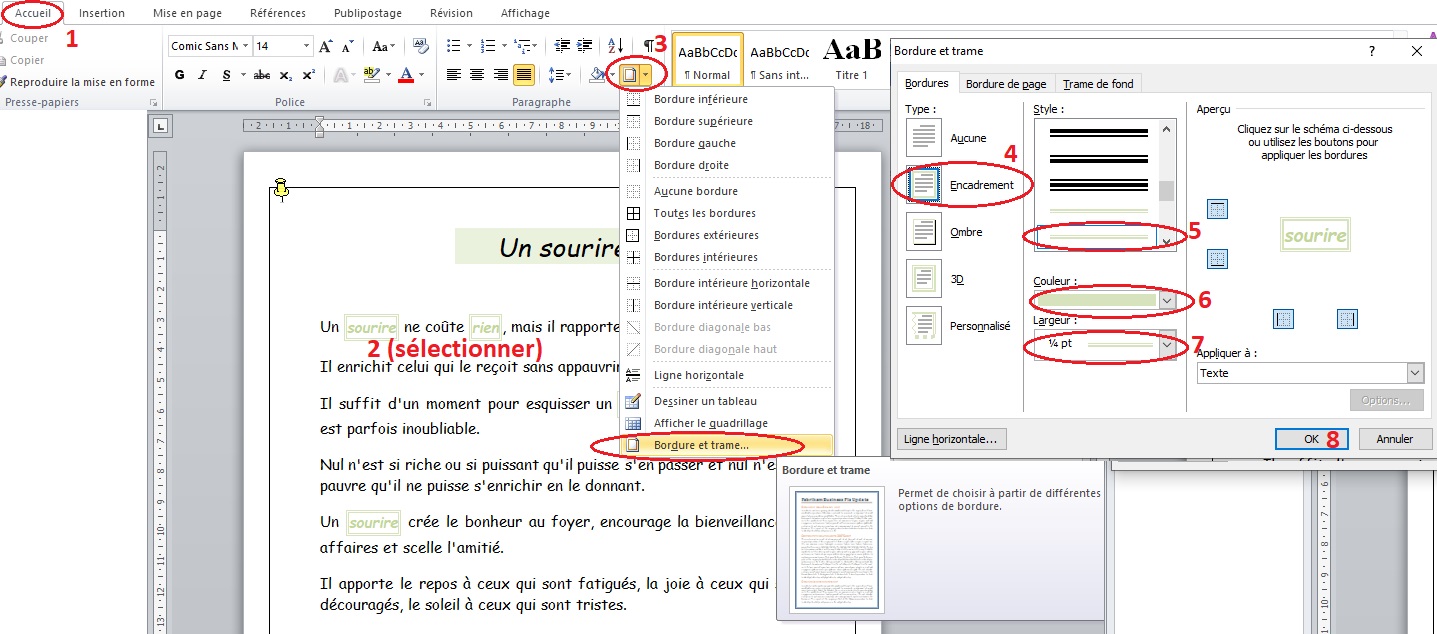Toggle the bottom border button in preview
Screen dimensions: 1437x634
[1217, 259]
